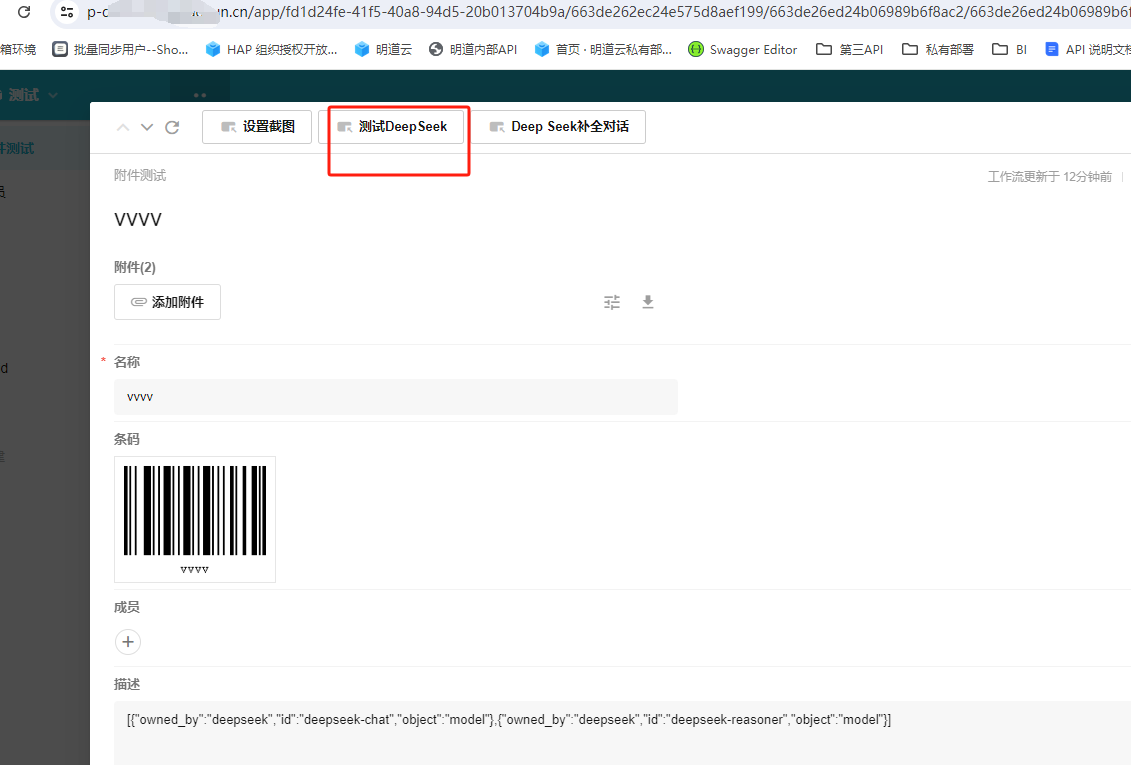Viewport: 1131px width, 765px height.
Task: Open 第三API bookmarks folder
Action: [x=850, y=49]
